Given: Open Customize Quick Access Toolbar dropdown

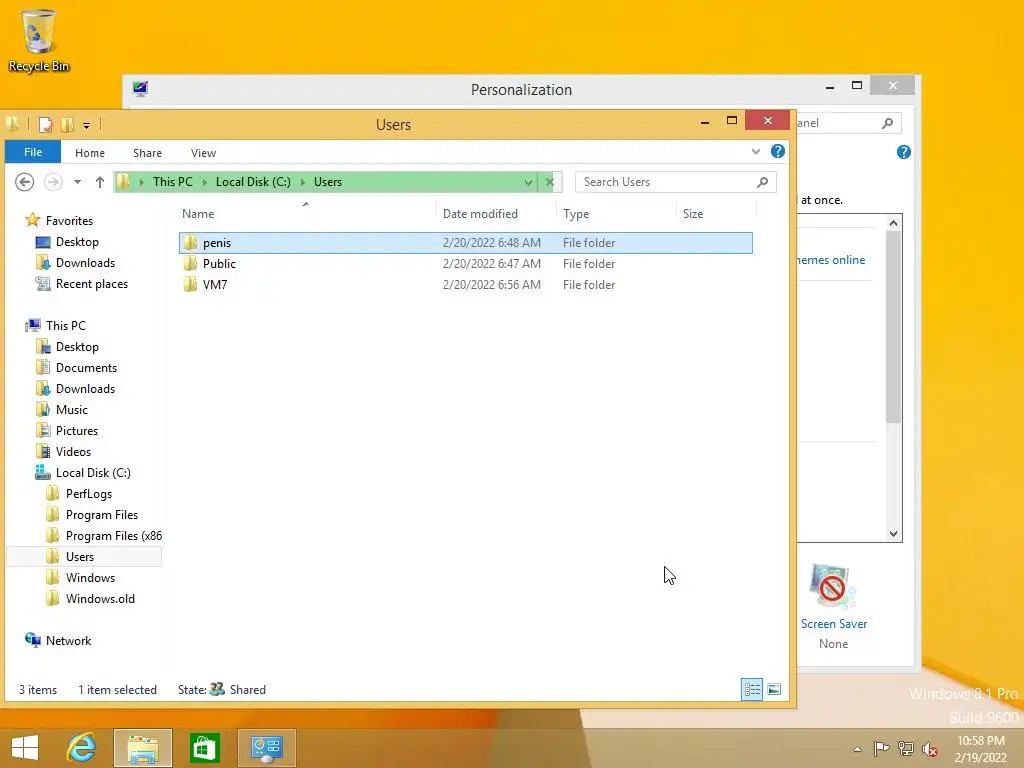Looking at the screenshot, I should tap(86, 125).
